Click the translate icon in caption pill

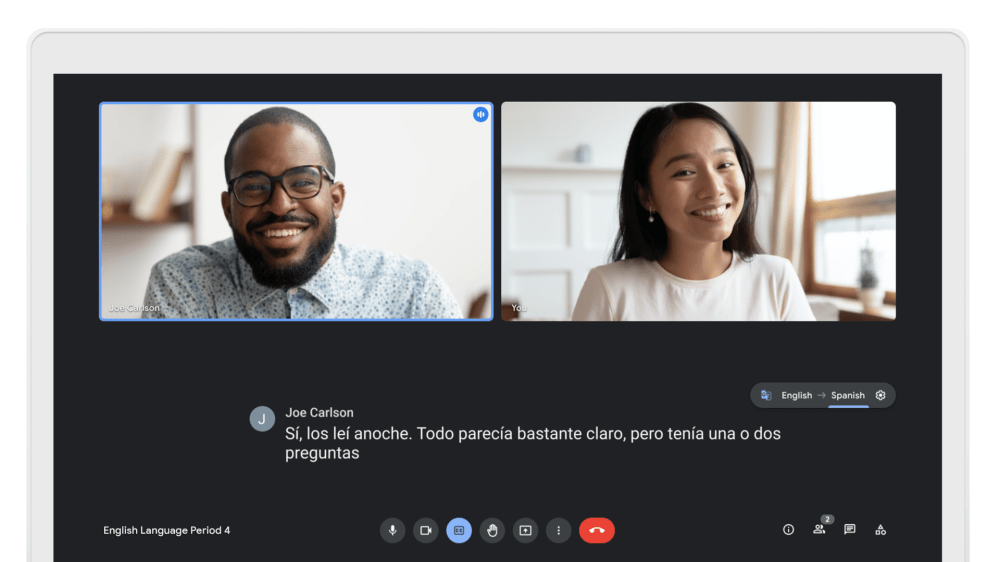766,395
